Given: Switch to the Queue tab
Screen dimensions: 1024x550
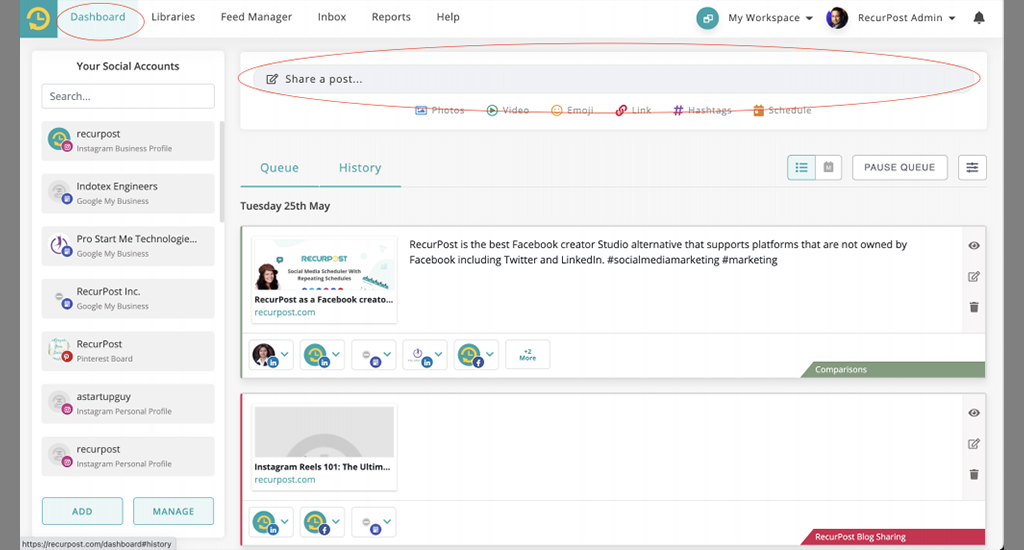Looking at the screenshot, I should [280, 168].
